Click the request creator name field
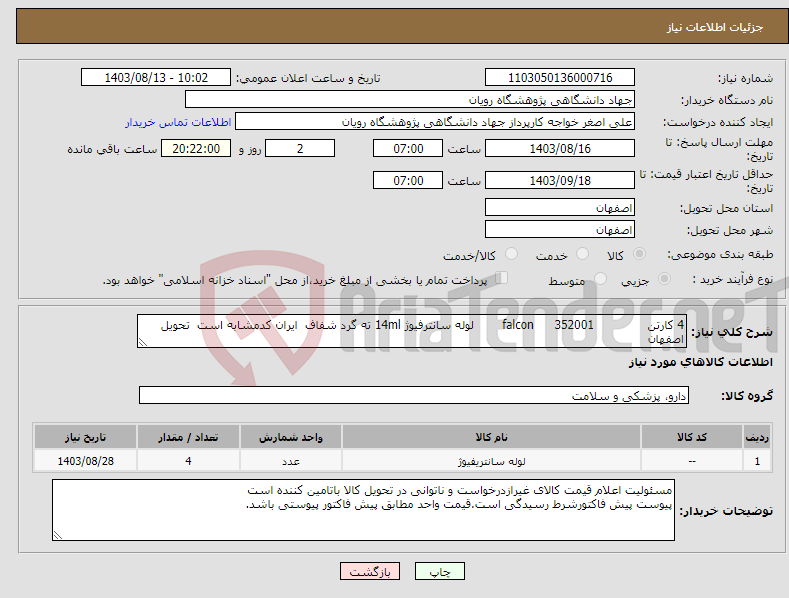The width and height of the screenshot is (789, 598). [435, 122]
